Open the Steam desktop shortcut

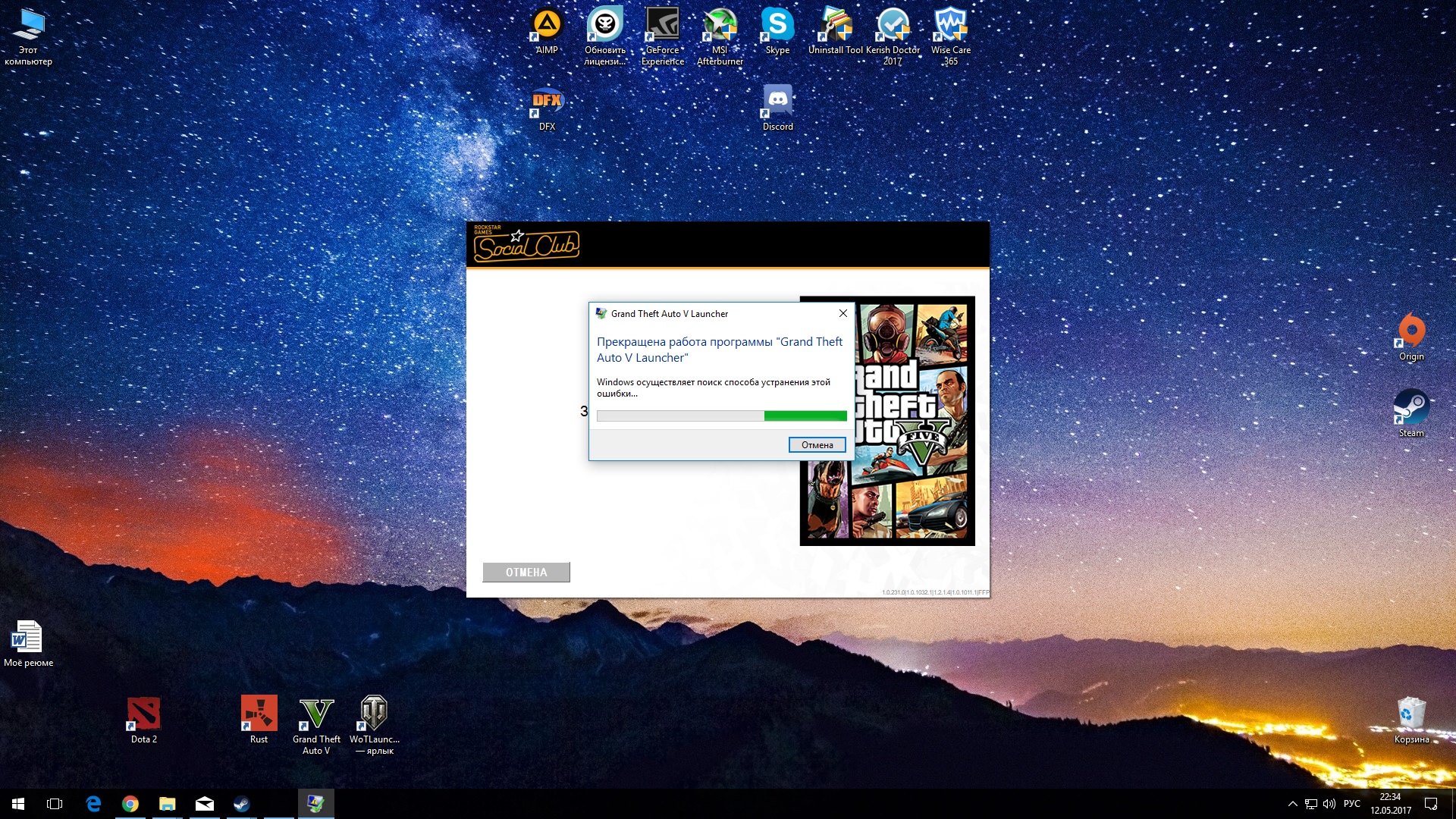pos(1411,408)
